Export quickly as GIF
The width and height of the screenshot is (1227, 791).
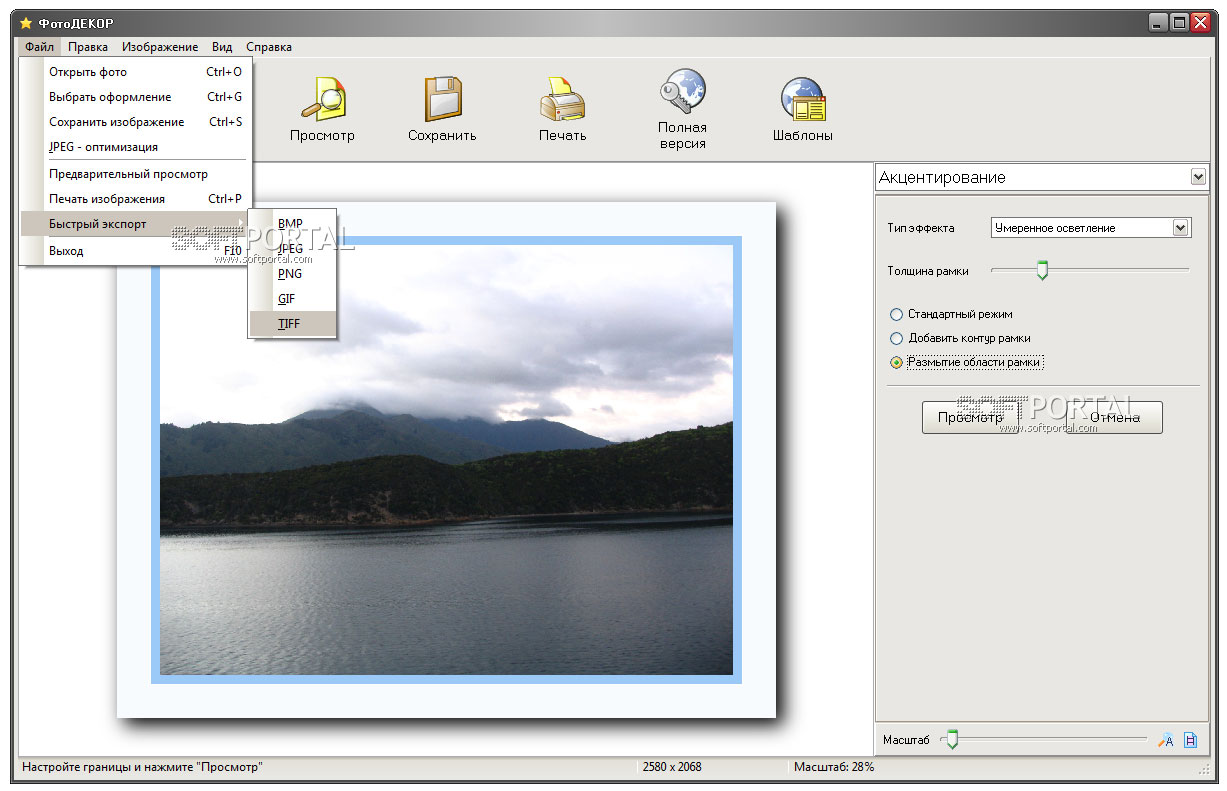tap(292, 299)
